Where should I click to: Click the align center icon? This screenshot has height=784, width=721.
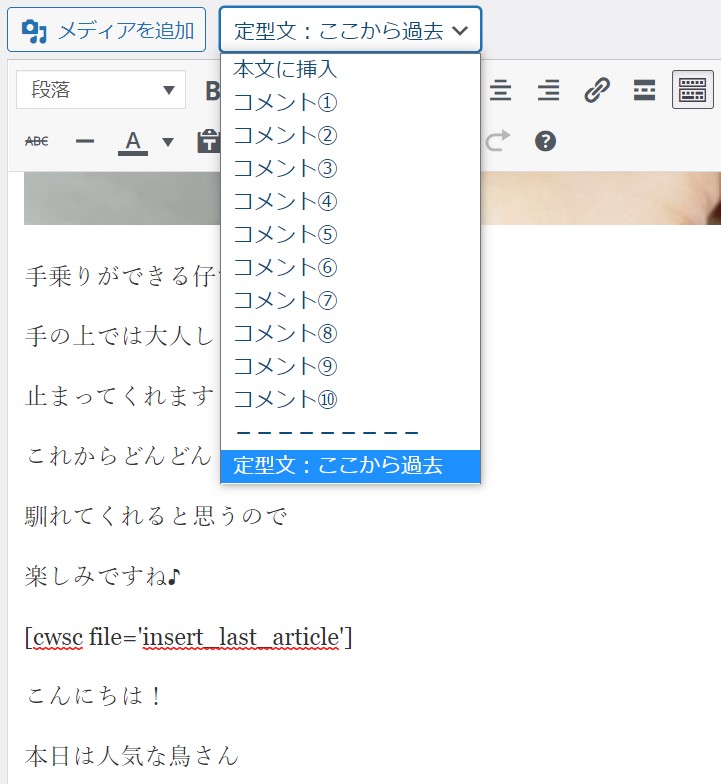500,90
